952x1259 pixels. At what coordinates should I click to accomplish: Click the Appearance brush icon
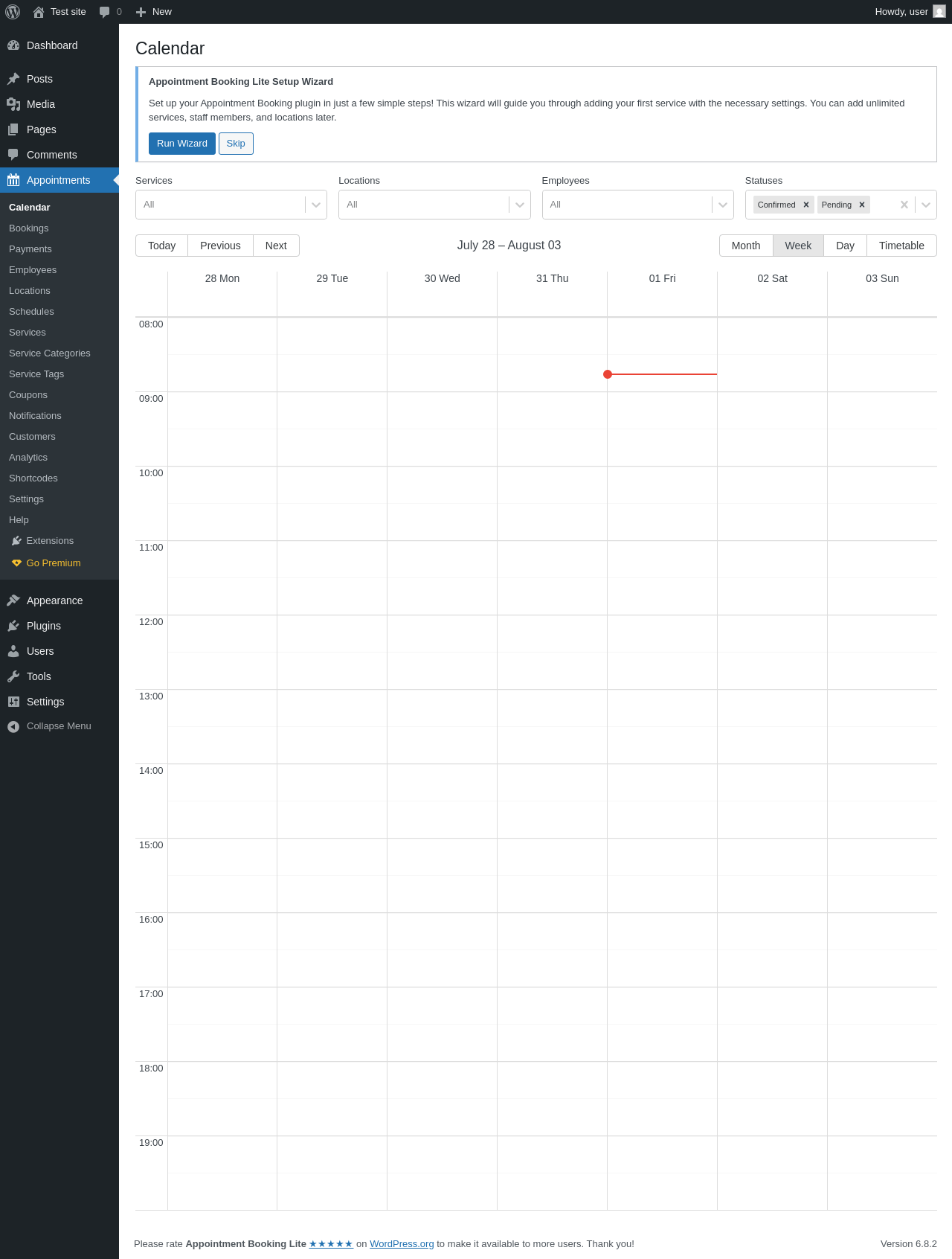13,600
